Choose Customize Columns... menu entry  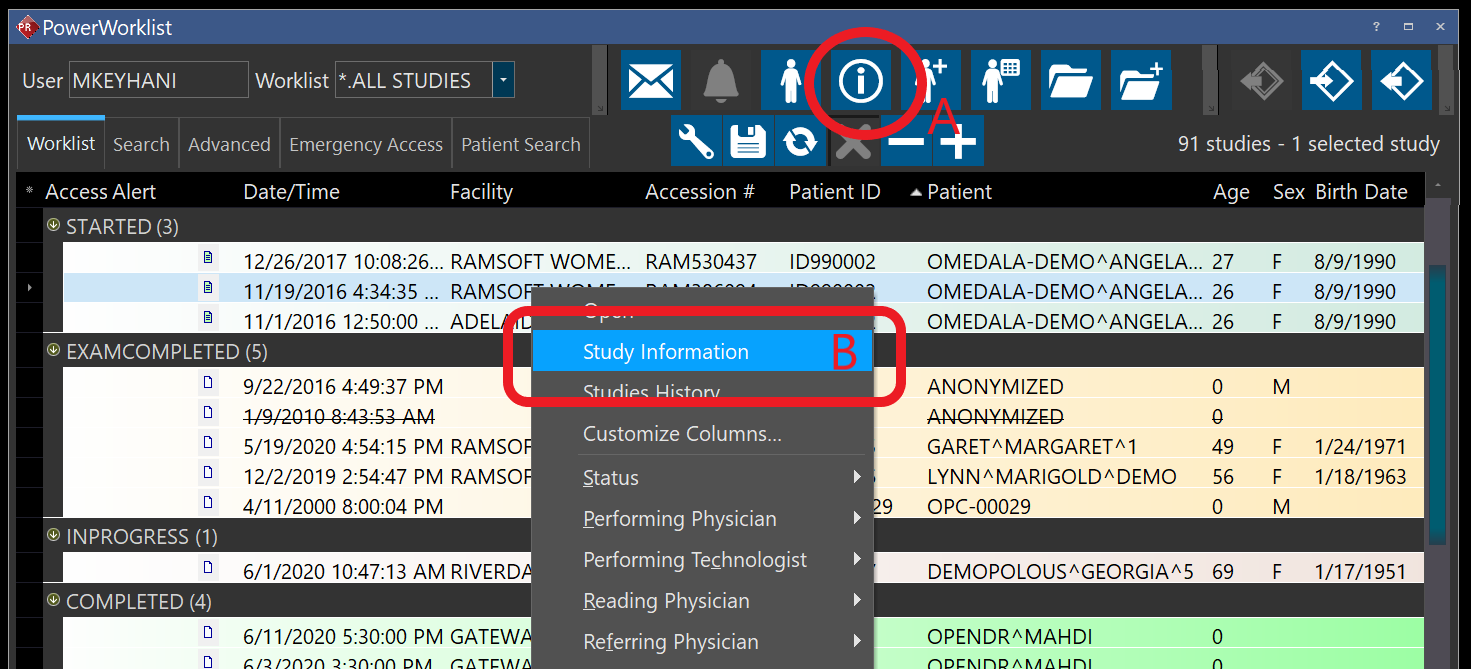(682, 434)
